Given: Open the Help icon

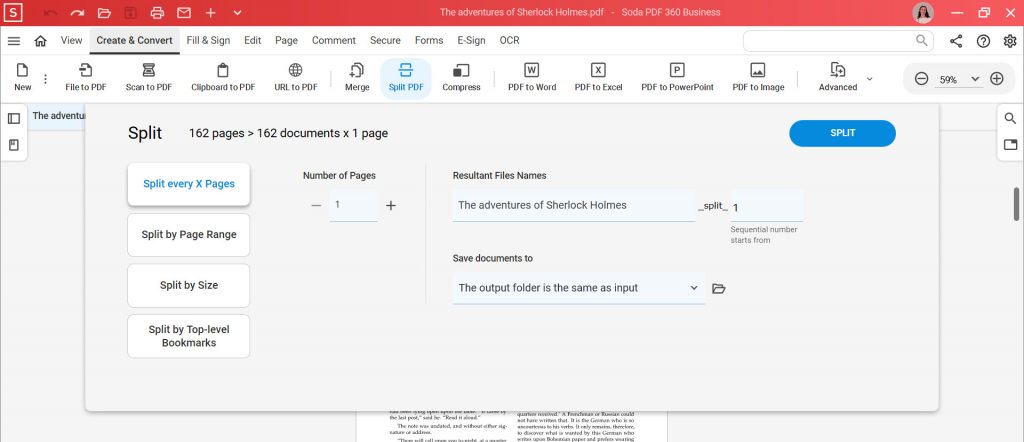Looking at the screenshot, I should click(984, 41).
